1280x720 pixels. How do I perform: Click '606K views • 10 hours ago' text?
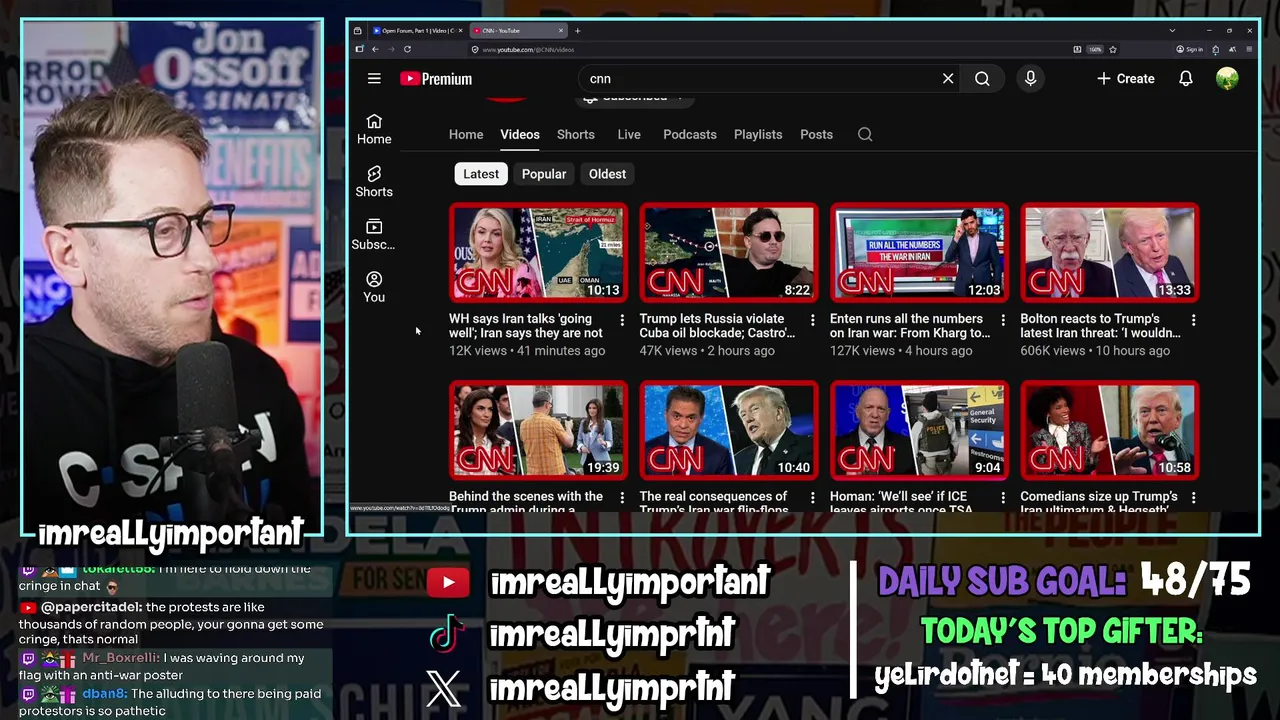pos(1095,351)
